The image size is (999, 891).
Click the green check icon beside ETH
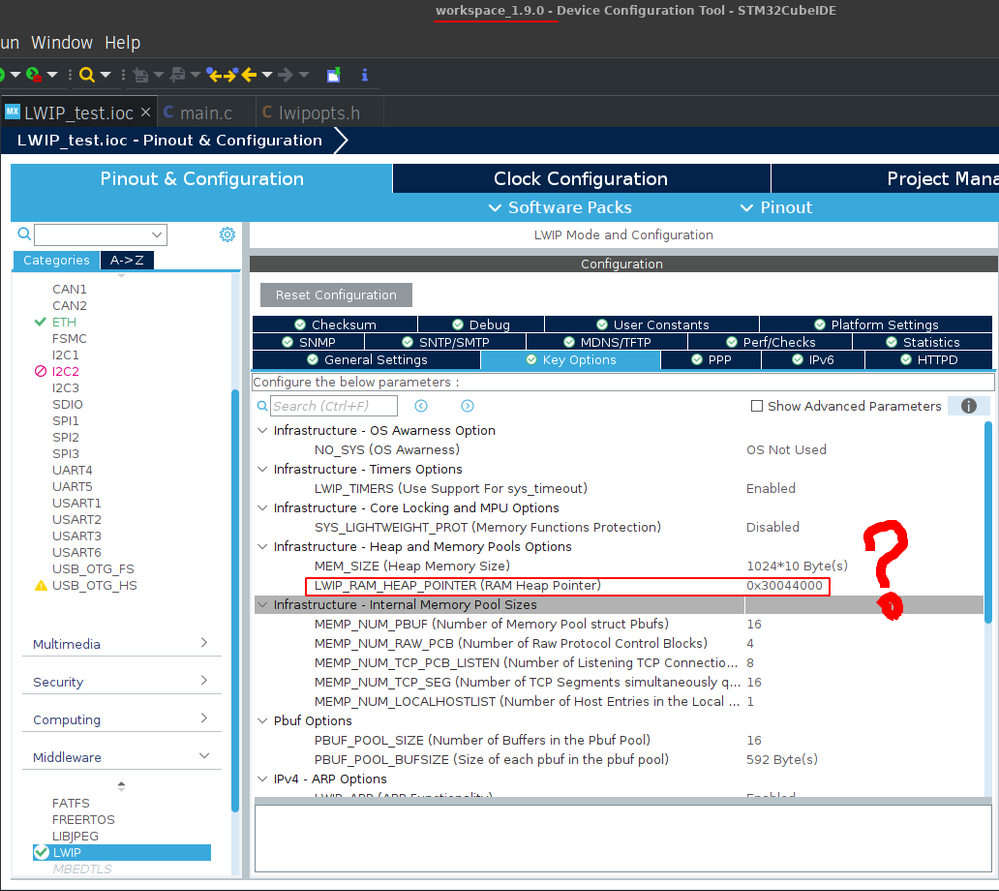click(x=41, y=322)
